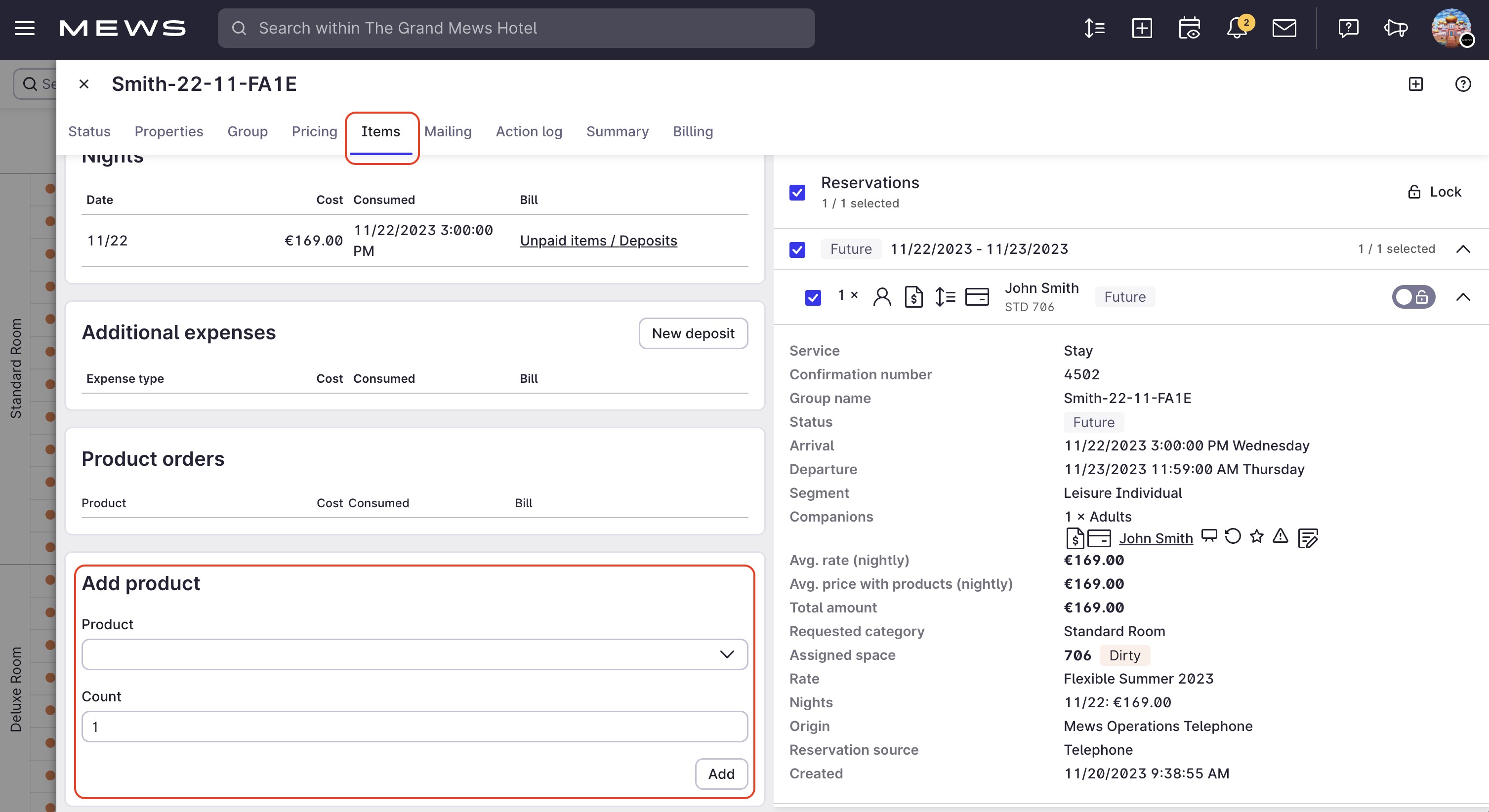Image resolution: width=1489 pixels, height=812 pixels.
Task: Click the Count input field
Action: (x=414, y=727)
